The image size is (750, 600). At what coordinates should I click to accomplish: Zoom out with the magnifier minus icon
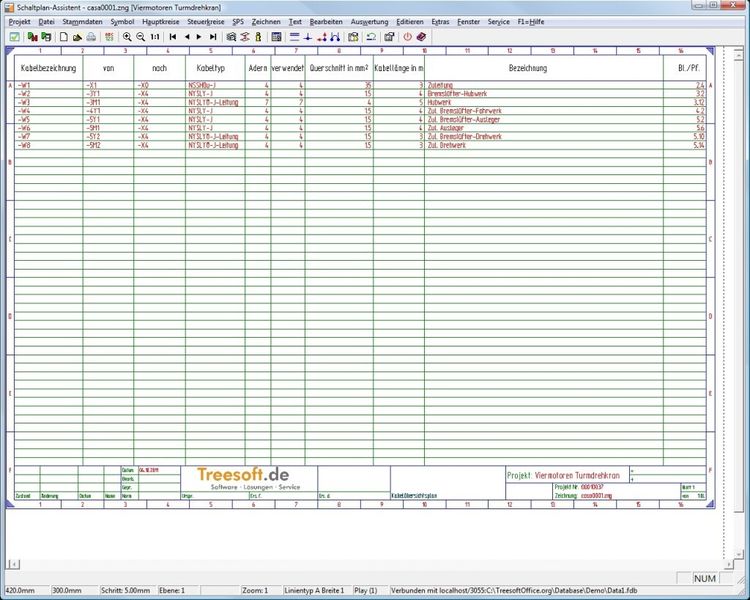pos(141,36)
